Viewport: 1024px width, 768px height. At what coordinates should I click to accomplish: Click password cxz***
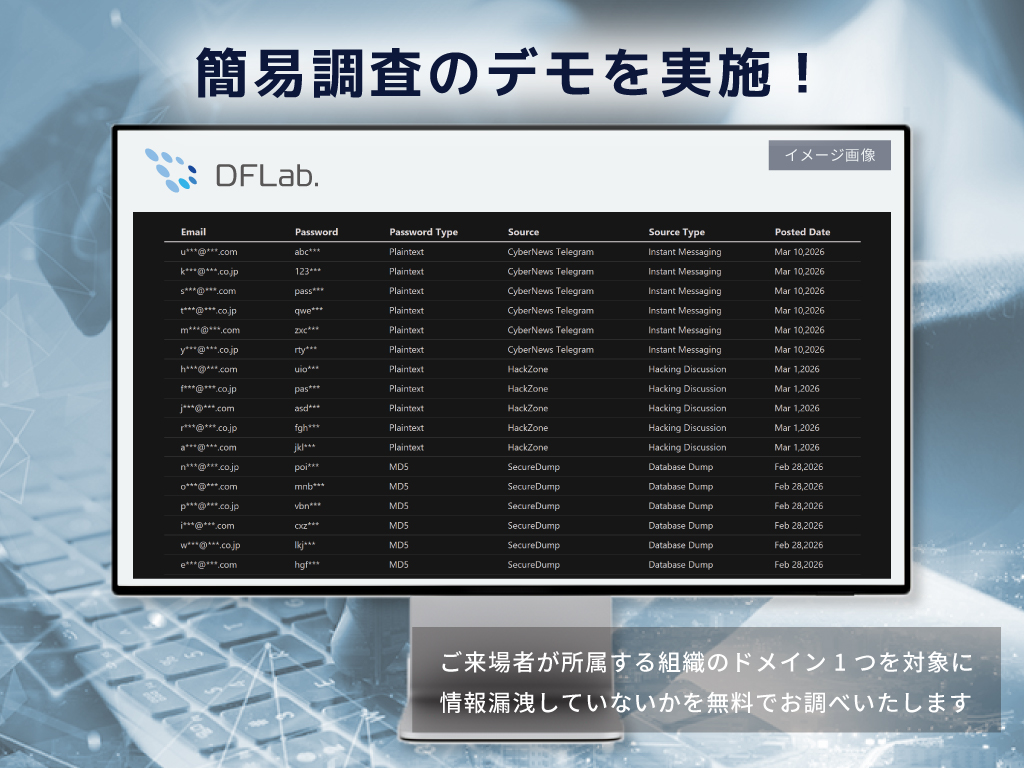(x=306, y=526)
